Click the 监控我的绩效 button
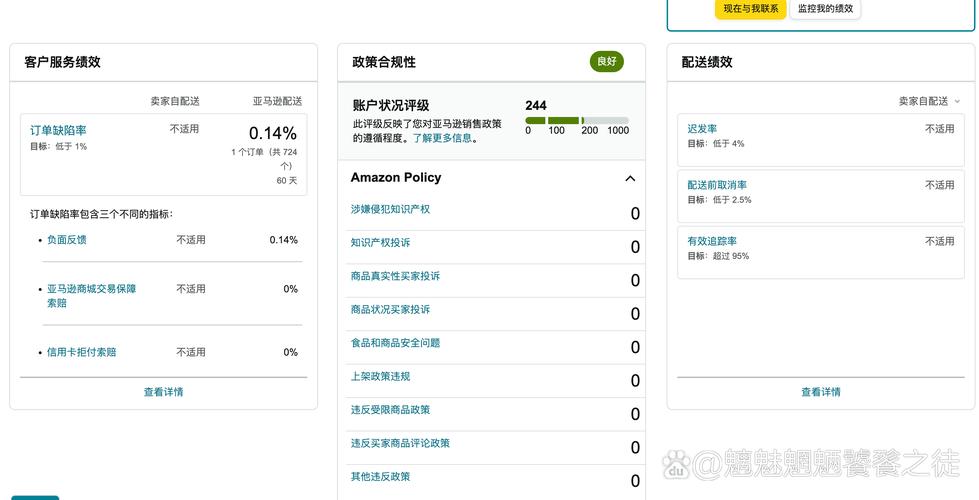 point(825,9)
